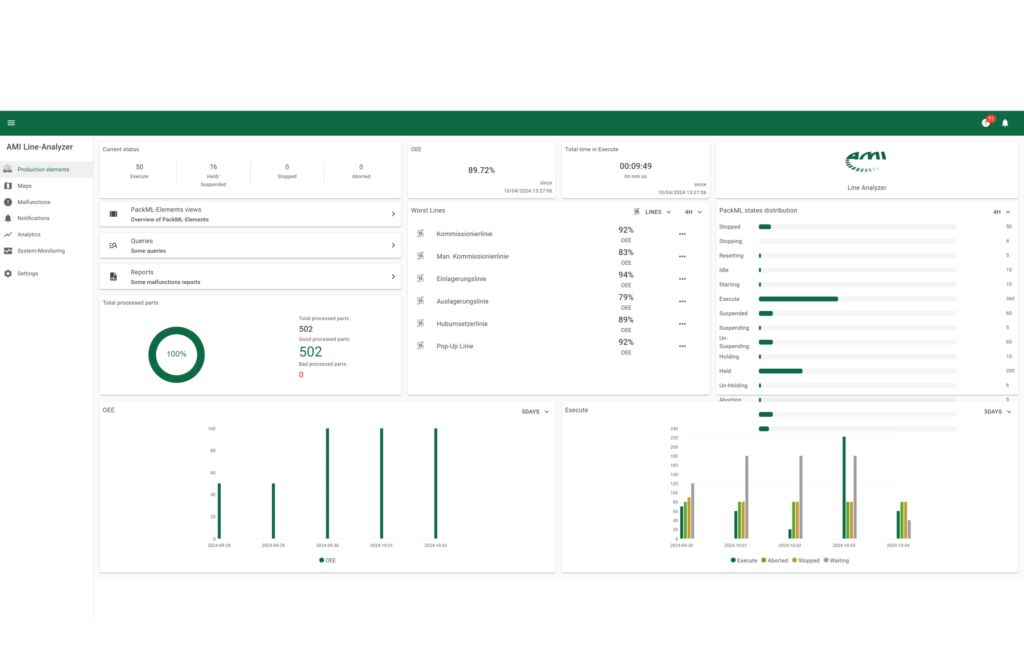Open the 5DAYS dropdown on OEE chart

coord(535,411)
